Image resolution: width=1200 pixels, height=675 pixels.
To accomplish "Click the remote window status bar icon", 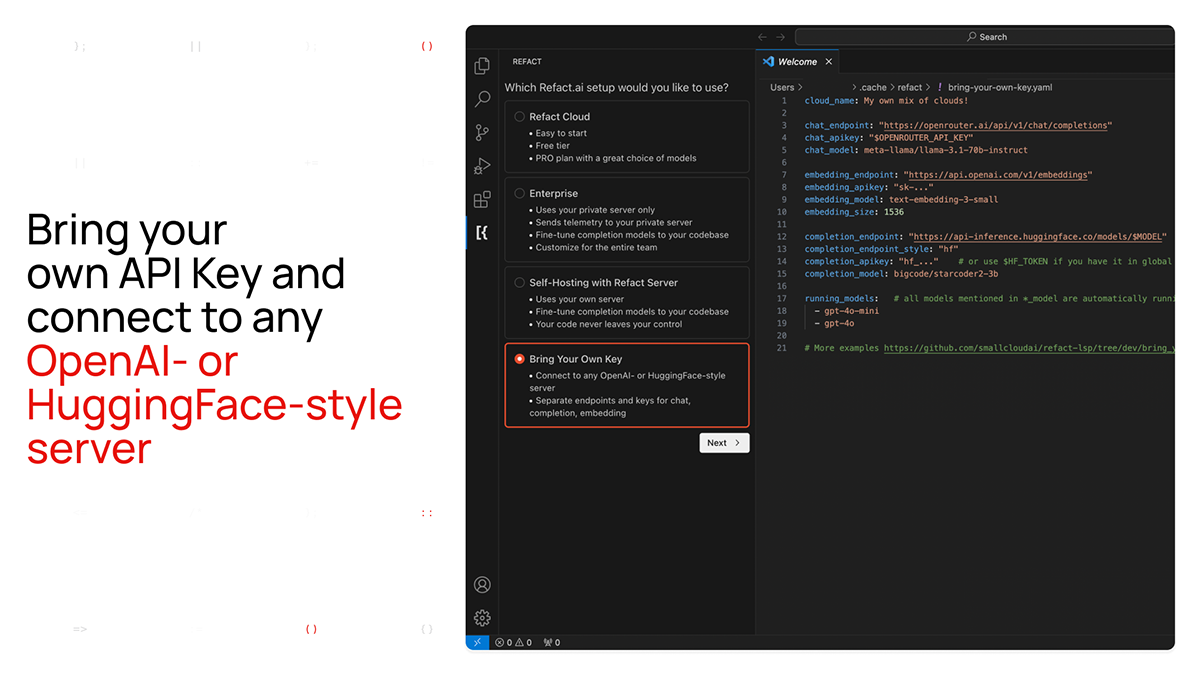I will tap(477, 642).
